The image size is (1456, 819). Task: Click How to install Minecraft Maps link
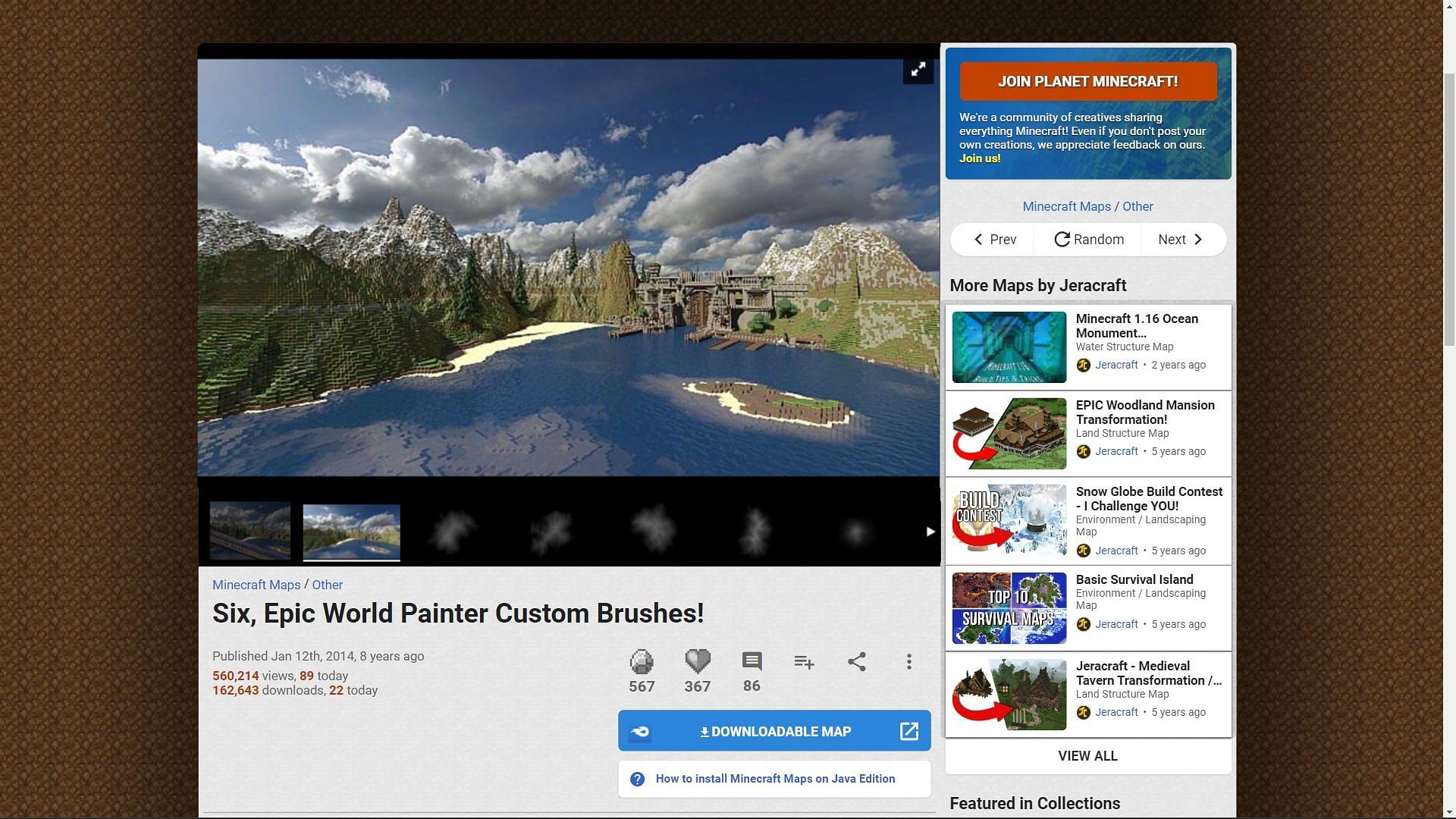[776, 778]
